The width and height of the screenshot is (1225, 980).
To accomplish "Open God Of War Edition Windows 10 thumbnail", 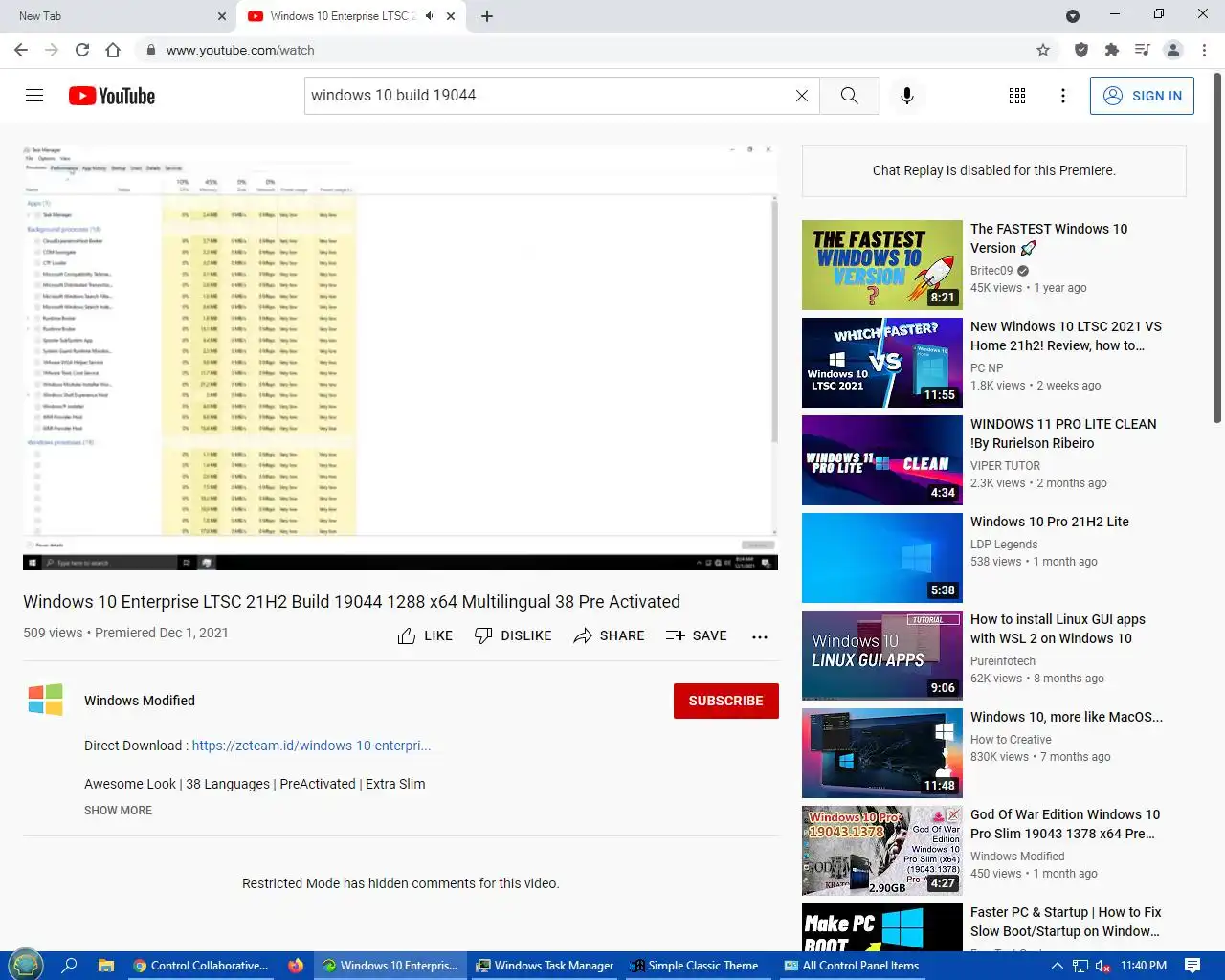I will 882,851.
